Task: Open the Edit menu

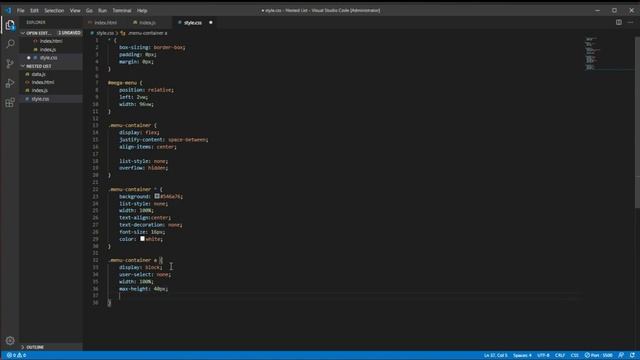Action: tap(34, 10)
